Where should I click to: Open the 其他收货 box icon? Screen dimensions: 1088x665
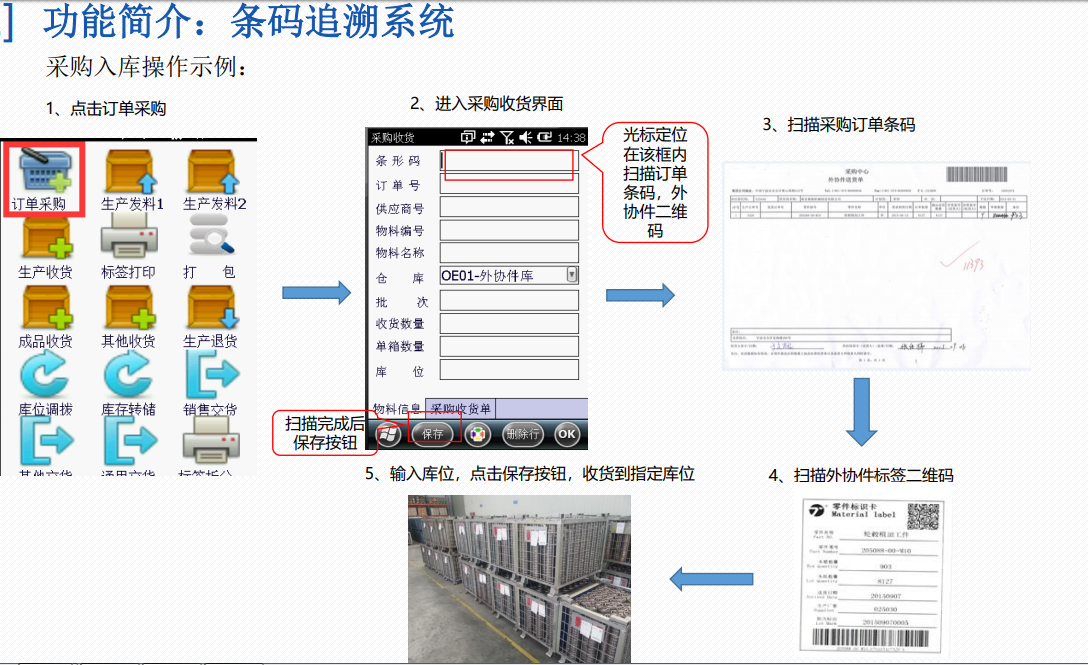coord(130,308)
